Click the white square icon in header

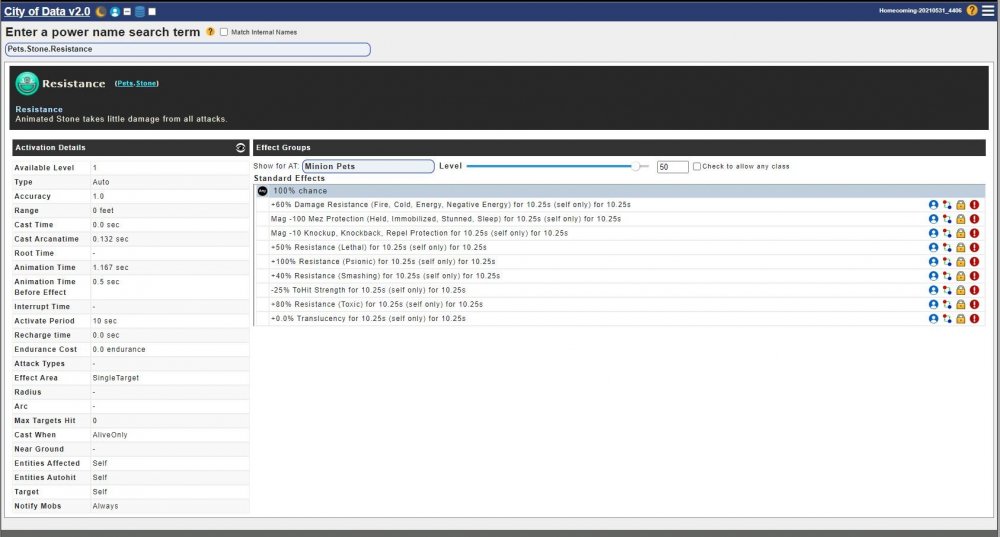pyautogui.click(x=151, y=11)
